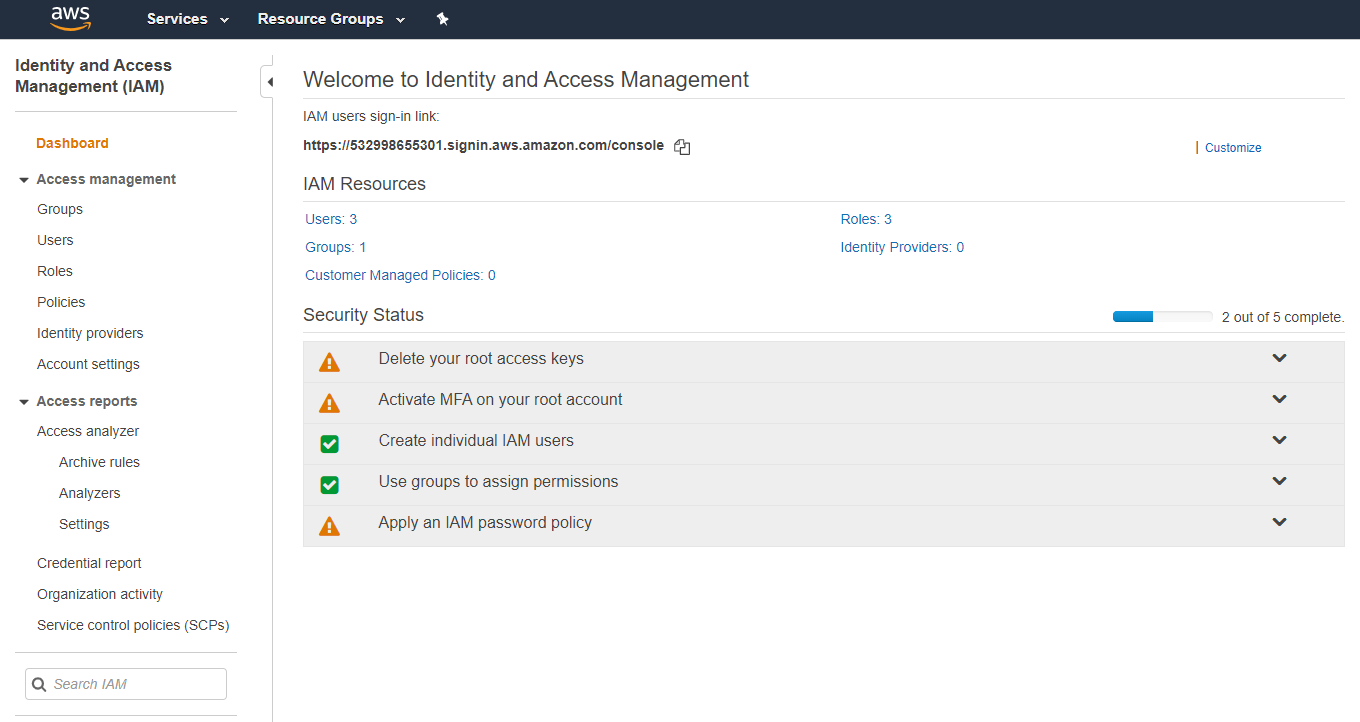
Task: Copy the IAM sign-in link using copy icon
Action: [x=682, y=147]
